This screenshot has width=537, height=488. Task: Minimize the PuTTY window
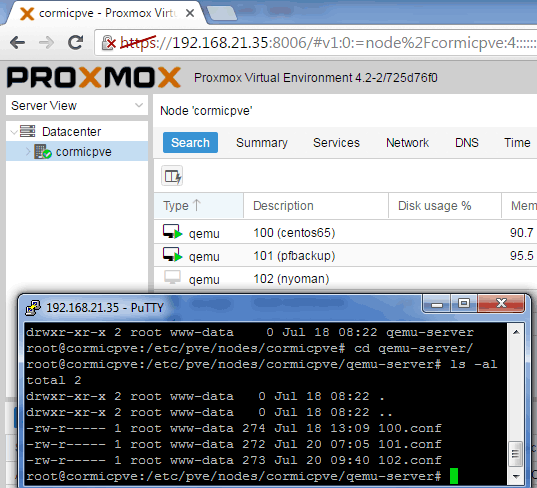click(x=436, y=303)
